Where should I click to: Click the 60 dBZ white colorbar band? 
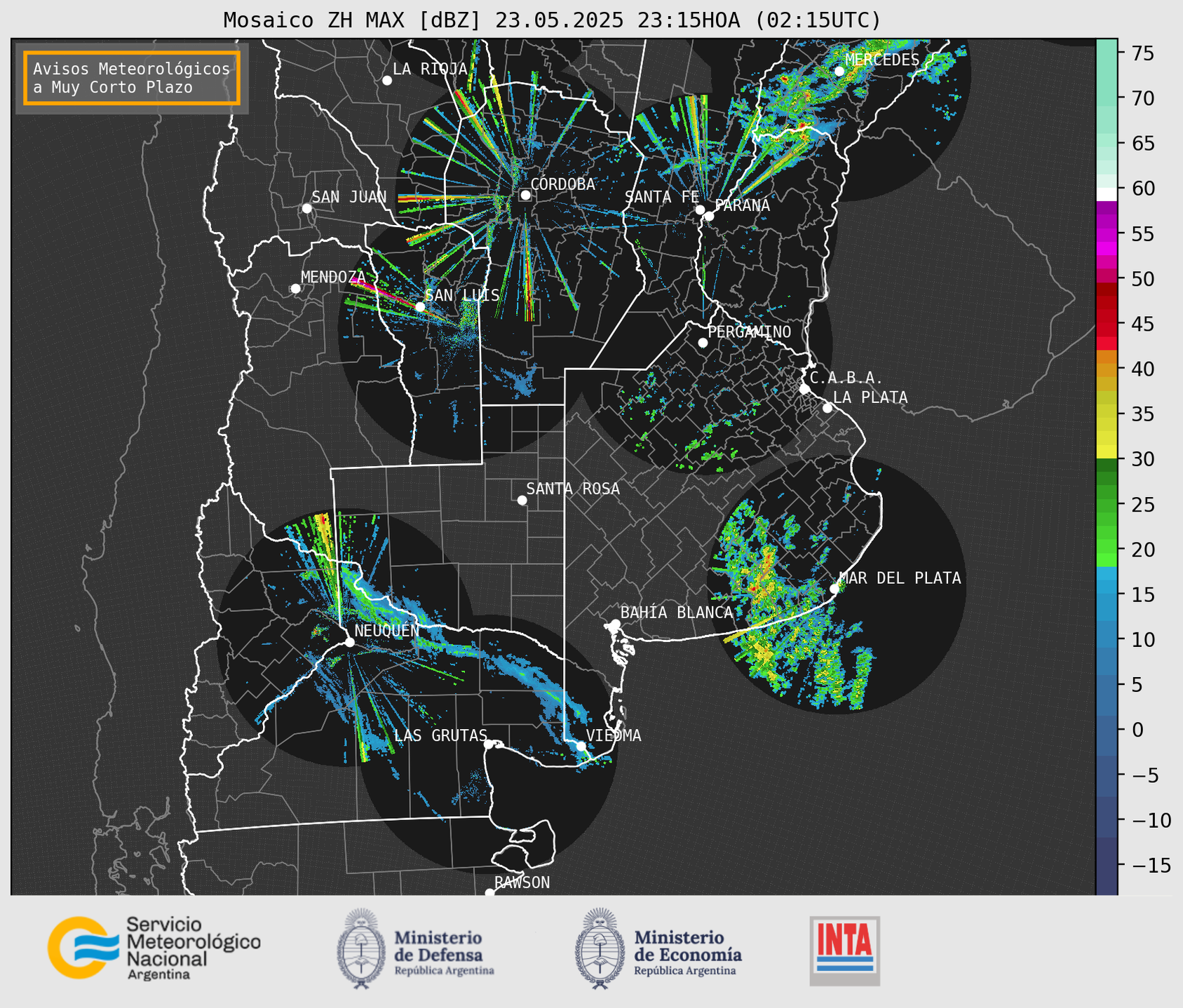[x=1107, y=194]
